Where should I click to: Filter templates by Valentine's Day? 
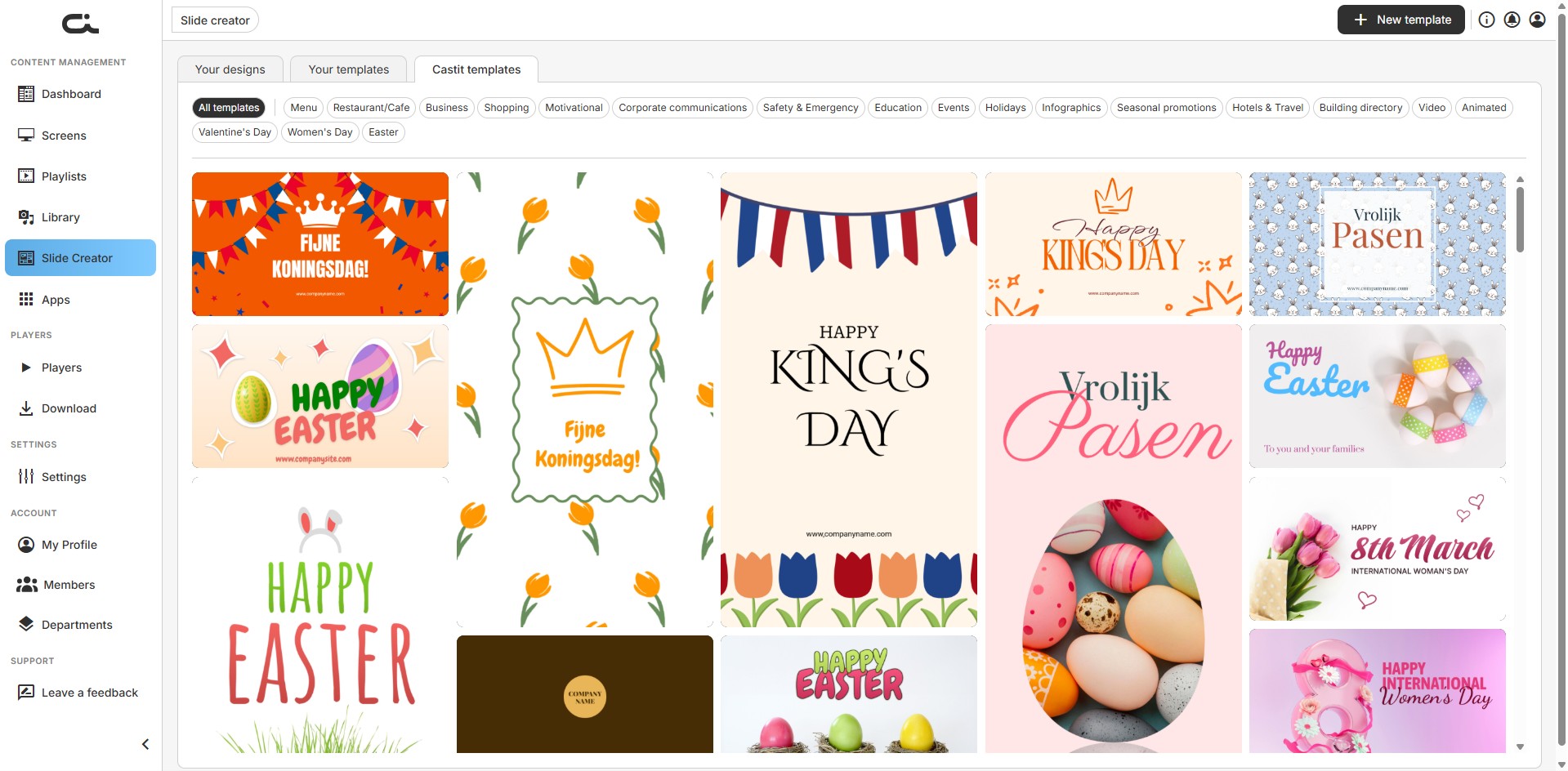(235, 132)
